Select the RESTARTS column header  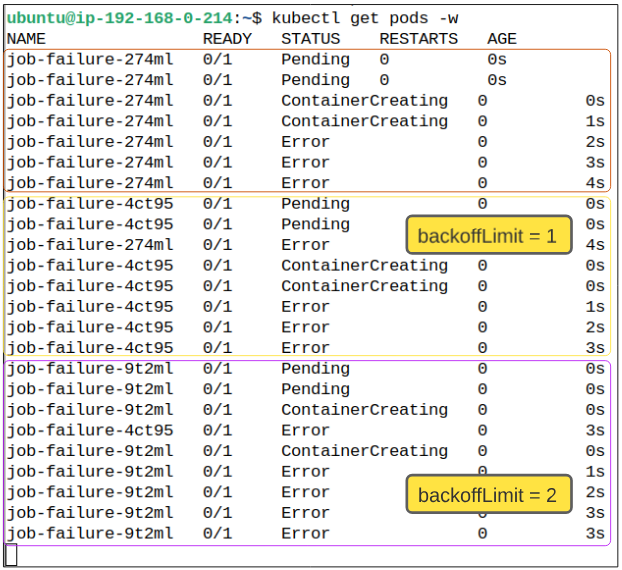pyautogui.click(x=418, y=39)
